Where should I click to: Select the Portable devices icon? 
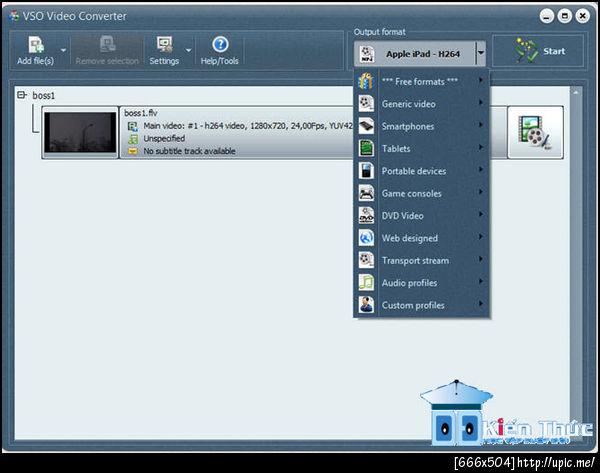pyautogui.click(x=366, y=171)
